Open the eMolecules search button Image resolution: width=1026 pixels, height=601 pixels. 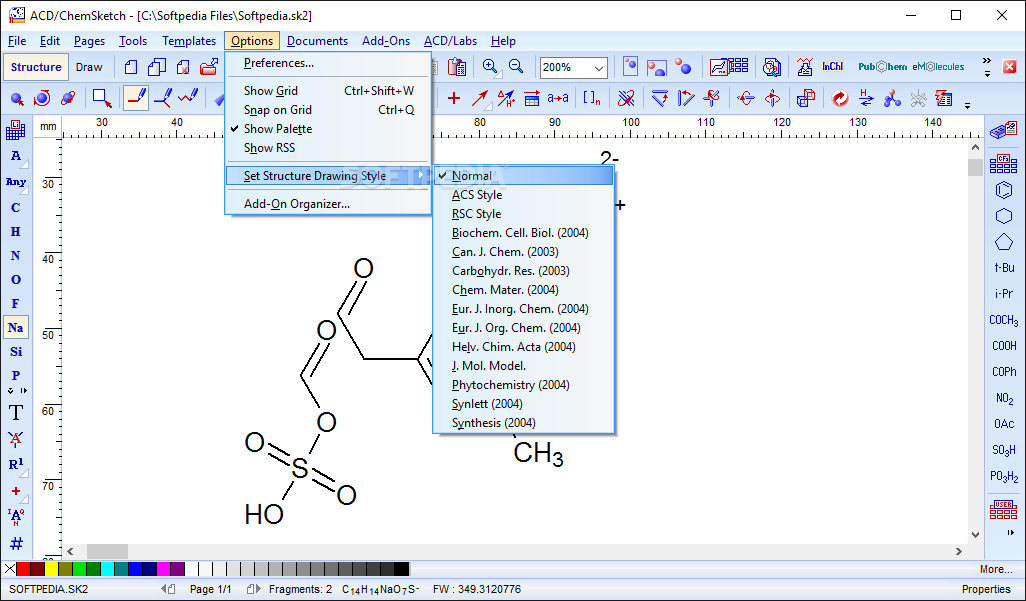tap(938, 67)
